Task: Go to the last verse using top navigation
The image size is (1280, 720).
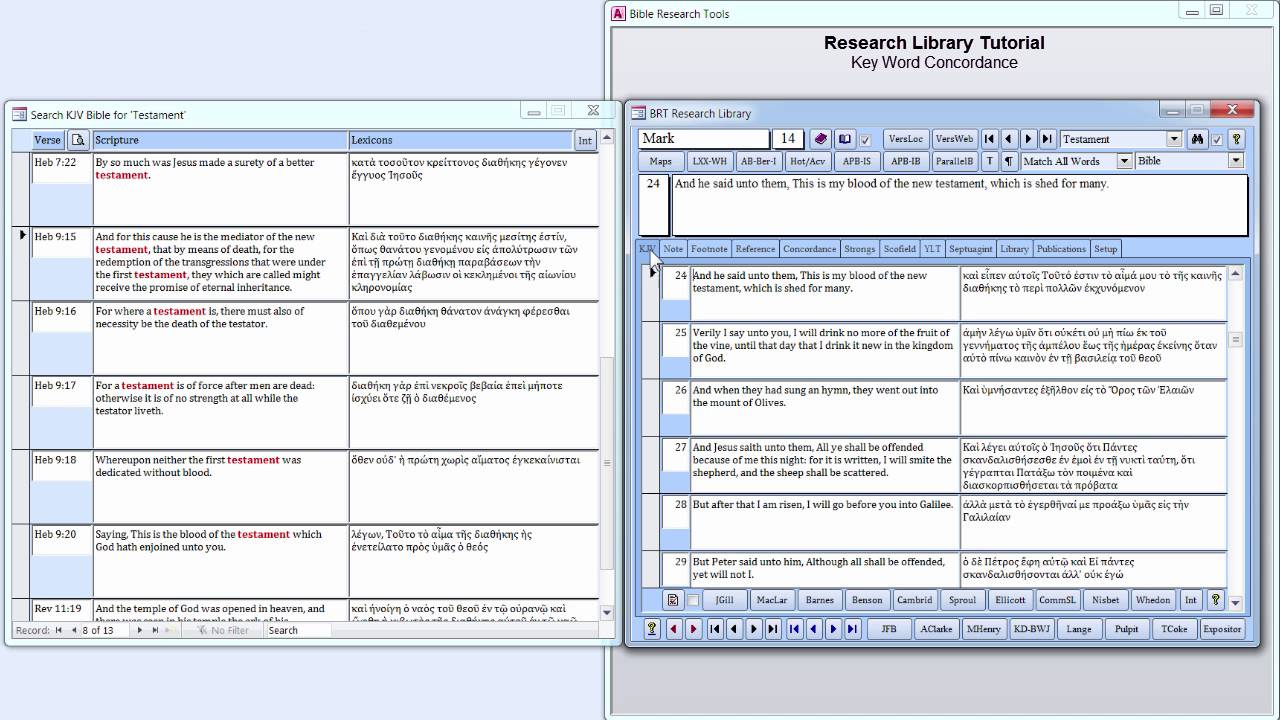Action: [x=1047, y=139]
